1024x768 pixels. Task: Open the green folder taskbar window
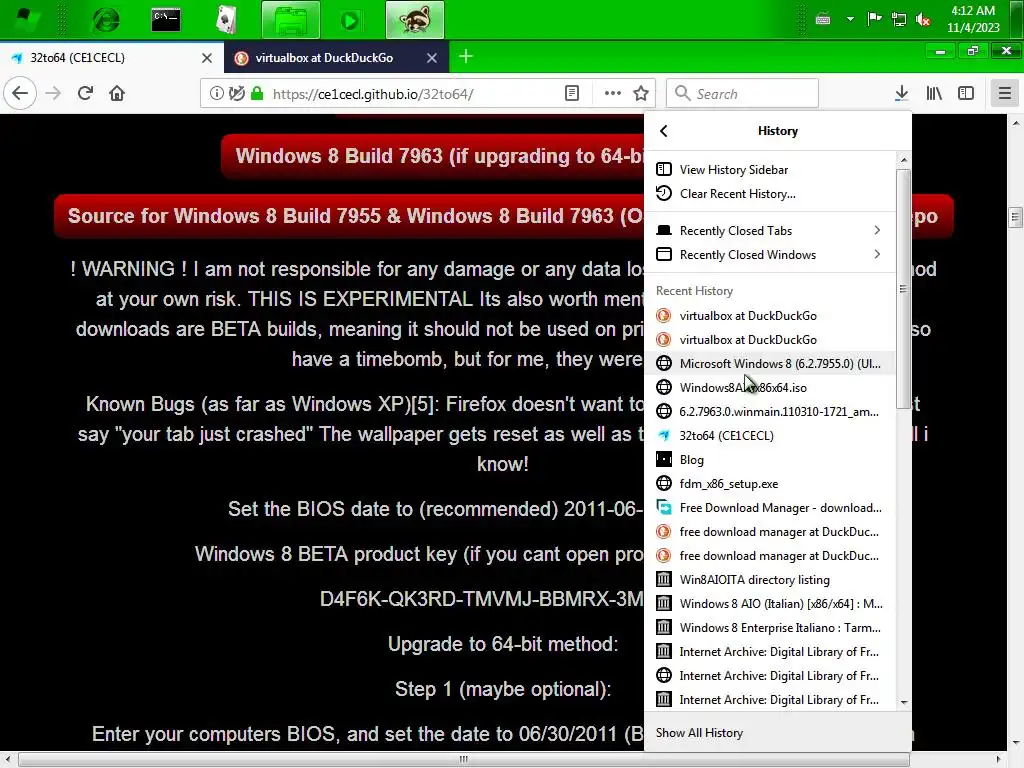pyautogui.click(x=291, y=20)
